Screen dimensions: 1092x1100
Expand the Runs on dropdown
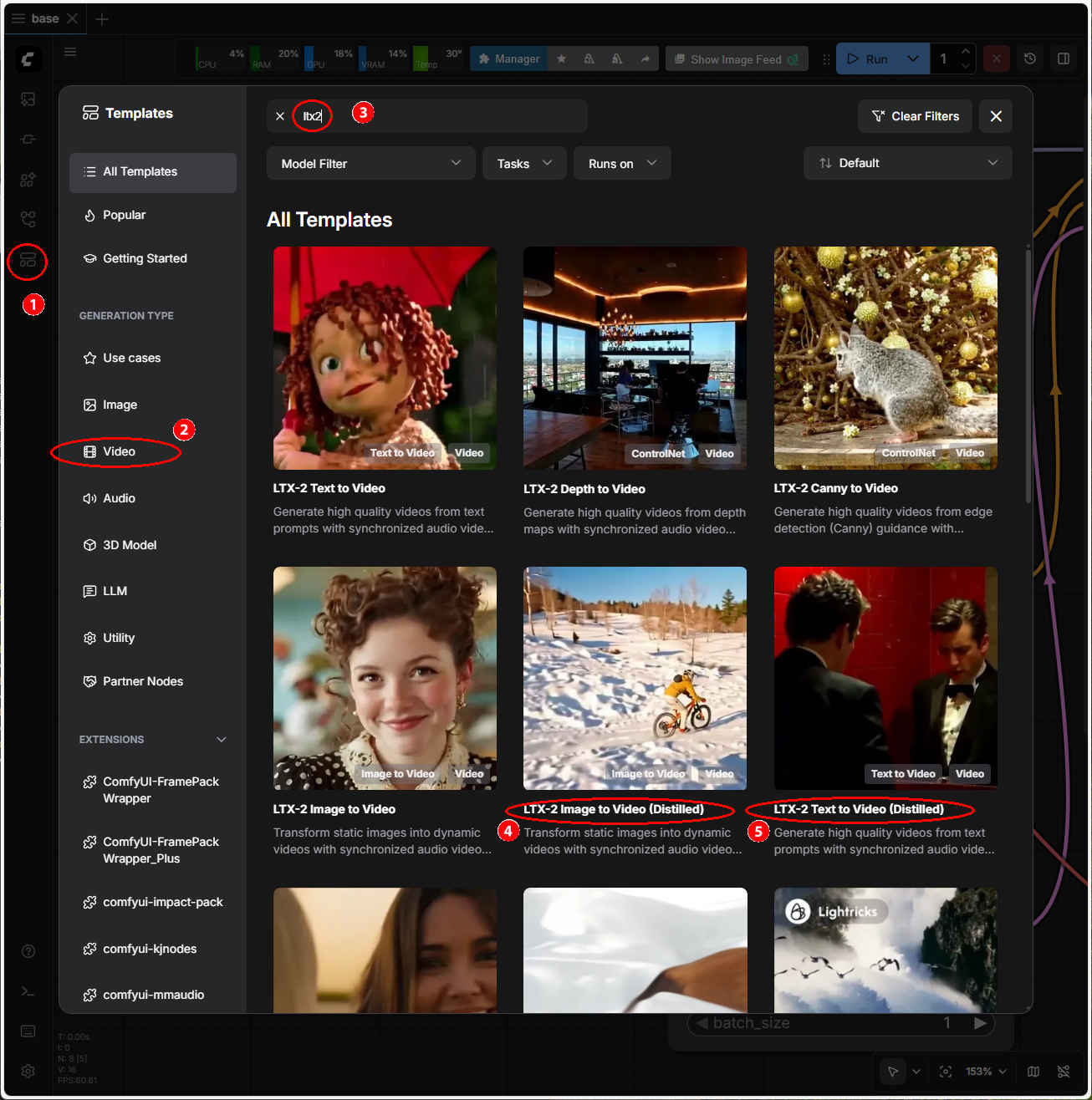[x=622, y=164]
